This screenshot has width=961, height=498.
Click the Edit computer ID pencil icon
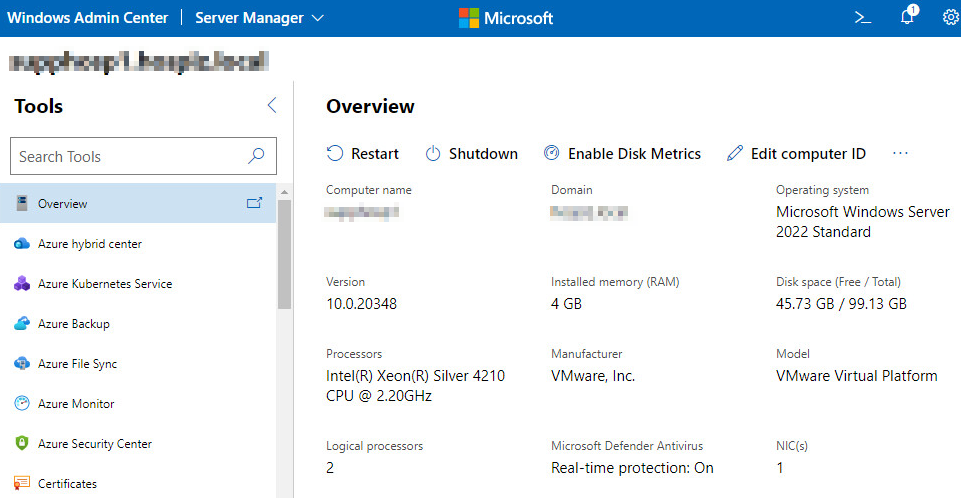735,153
